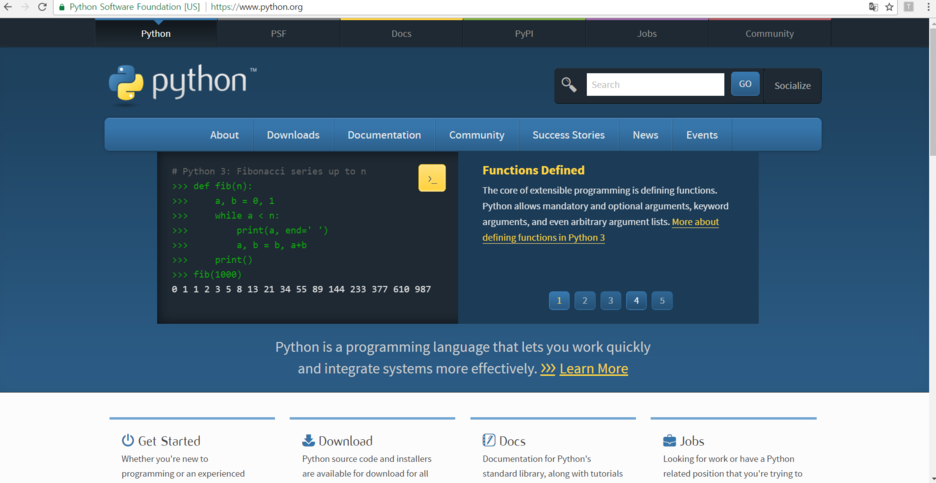This screenshot has width=936, height=483.
Task: Click the triple-chevron before Learn More
Action: point(548,369)
